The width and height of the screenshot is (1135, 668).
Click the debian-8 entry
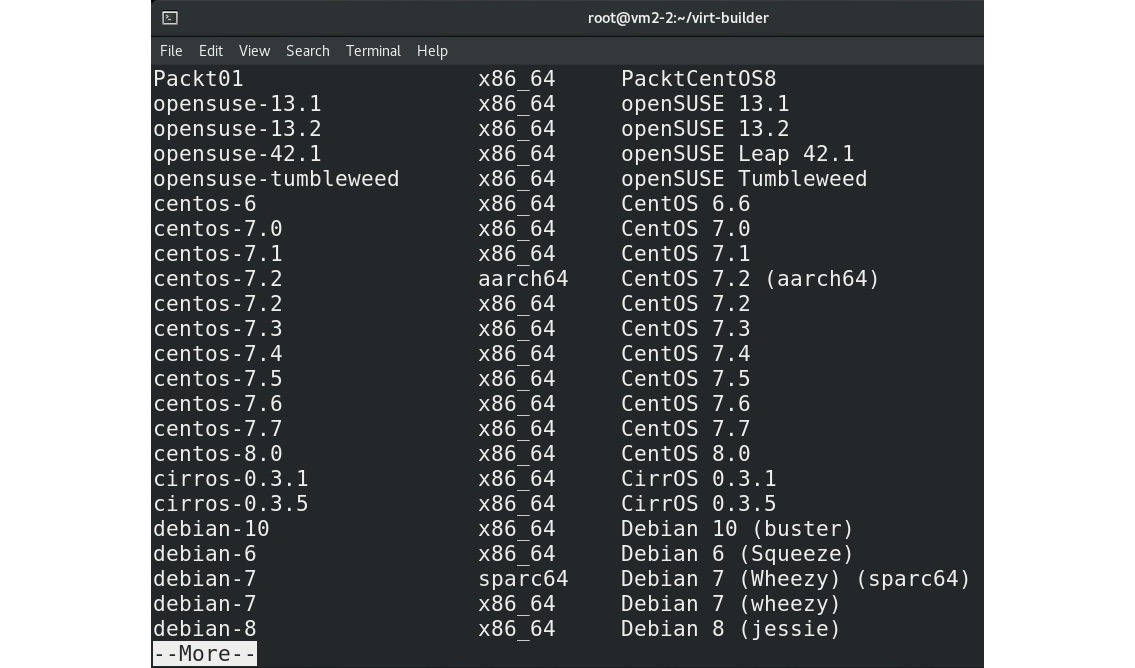pos(205,628)
